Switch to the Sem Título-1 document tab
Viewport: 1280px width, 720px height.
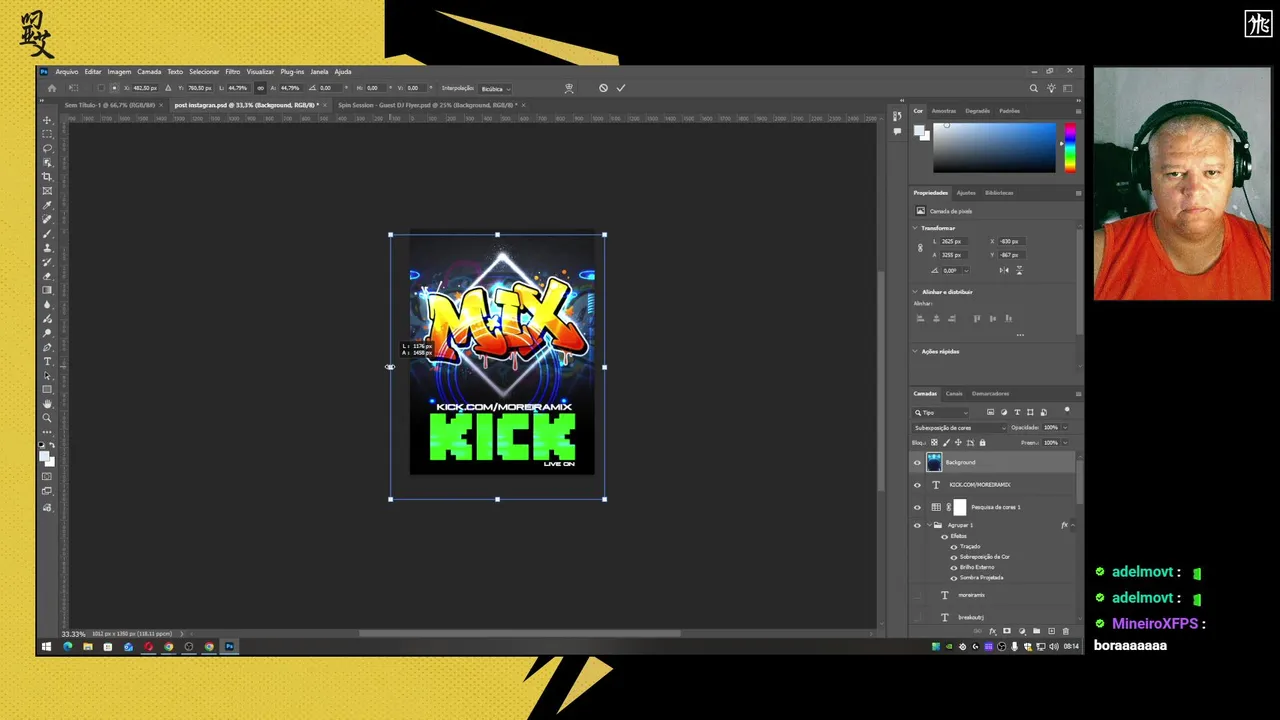coord(110,105)
